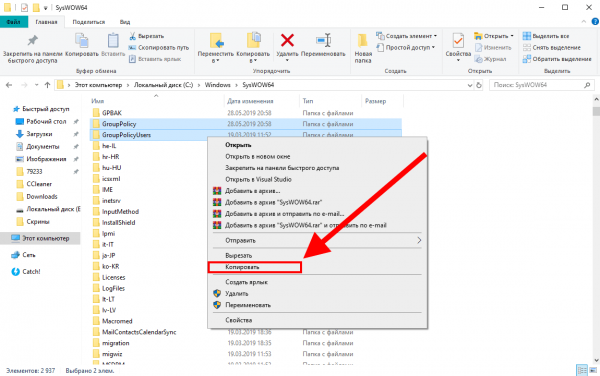Click Локальный диск (C:) in address path

(163, 85)
